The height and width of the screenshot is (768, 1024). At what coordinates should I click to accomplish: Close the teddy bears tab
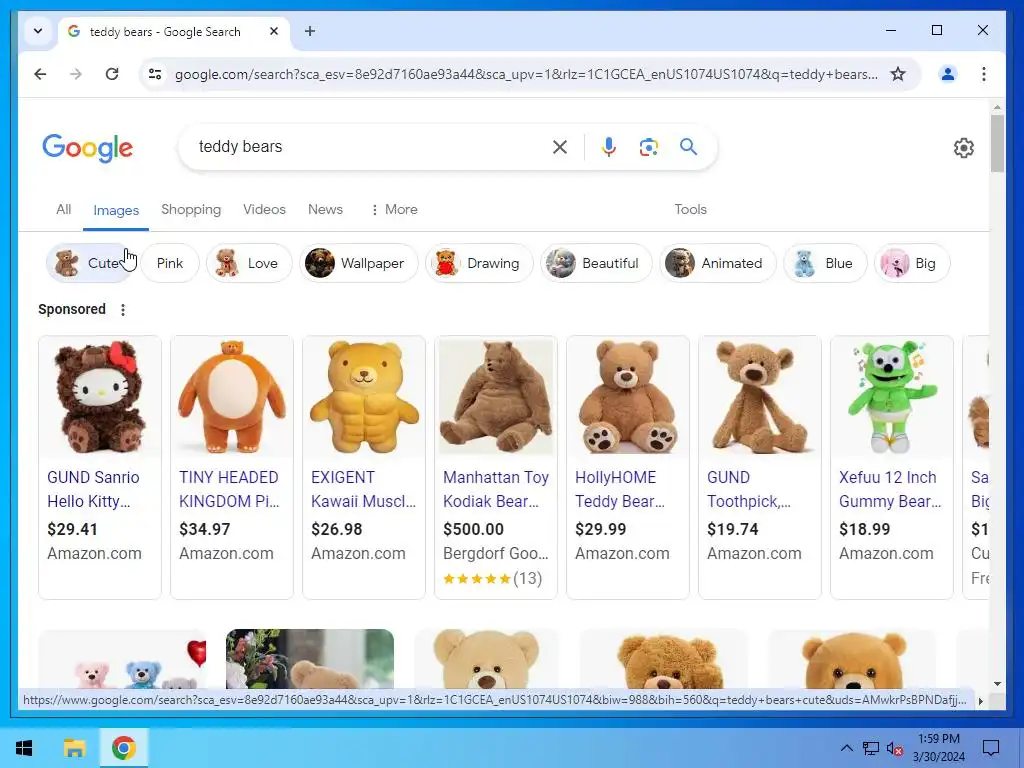point(274,31)
